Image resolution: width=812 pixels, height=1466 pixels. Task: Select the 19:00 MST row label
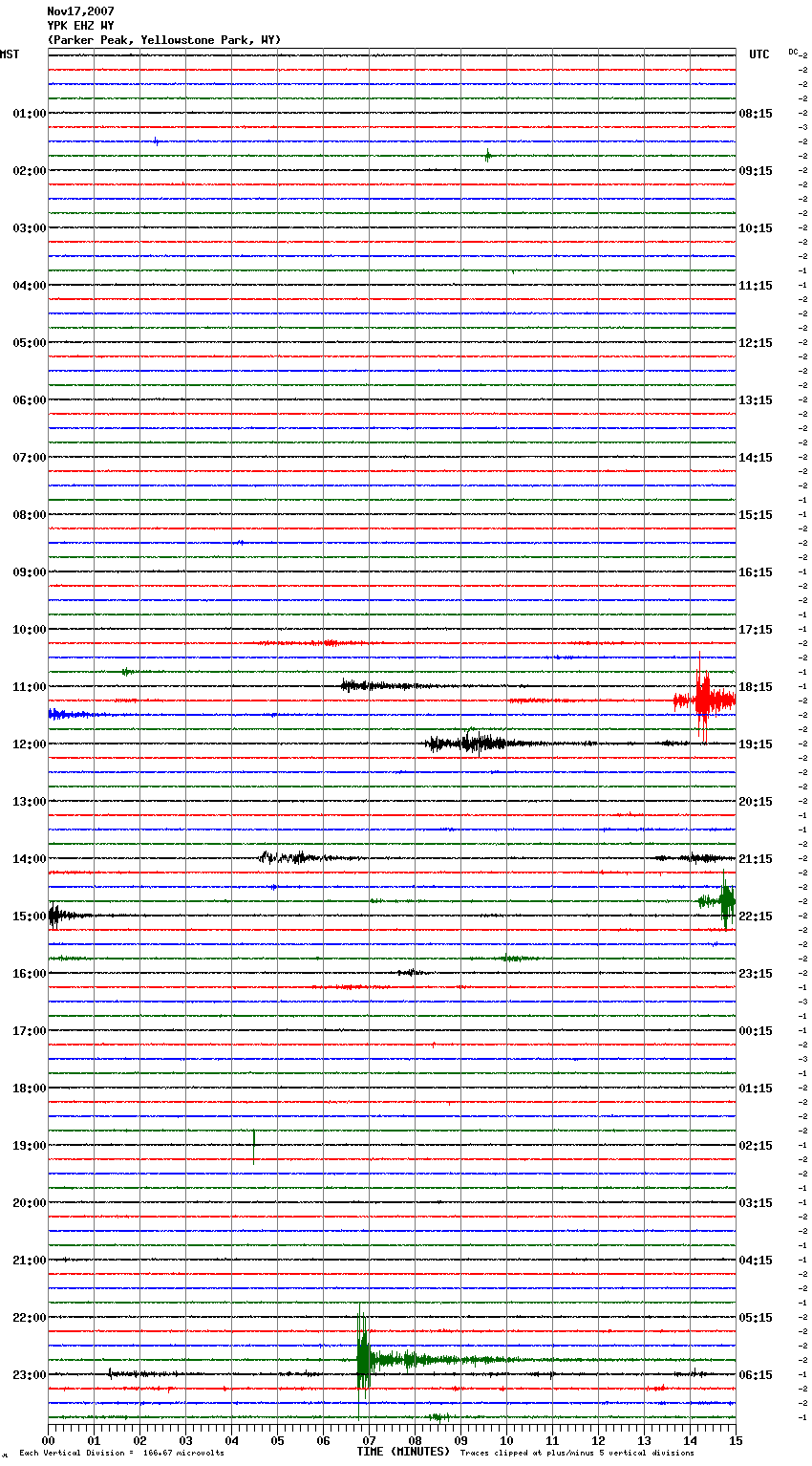coord(30,1146)
